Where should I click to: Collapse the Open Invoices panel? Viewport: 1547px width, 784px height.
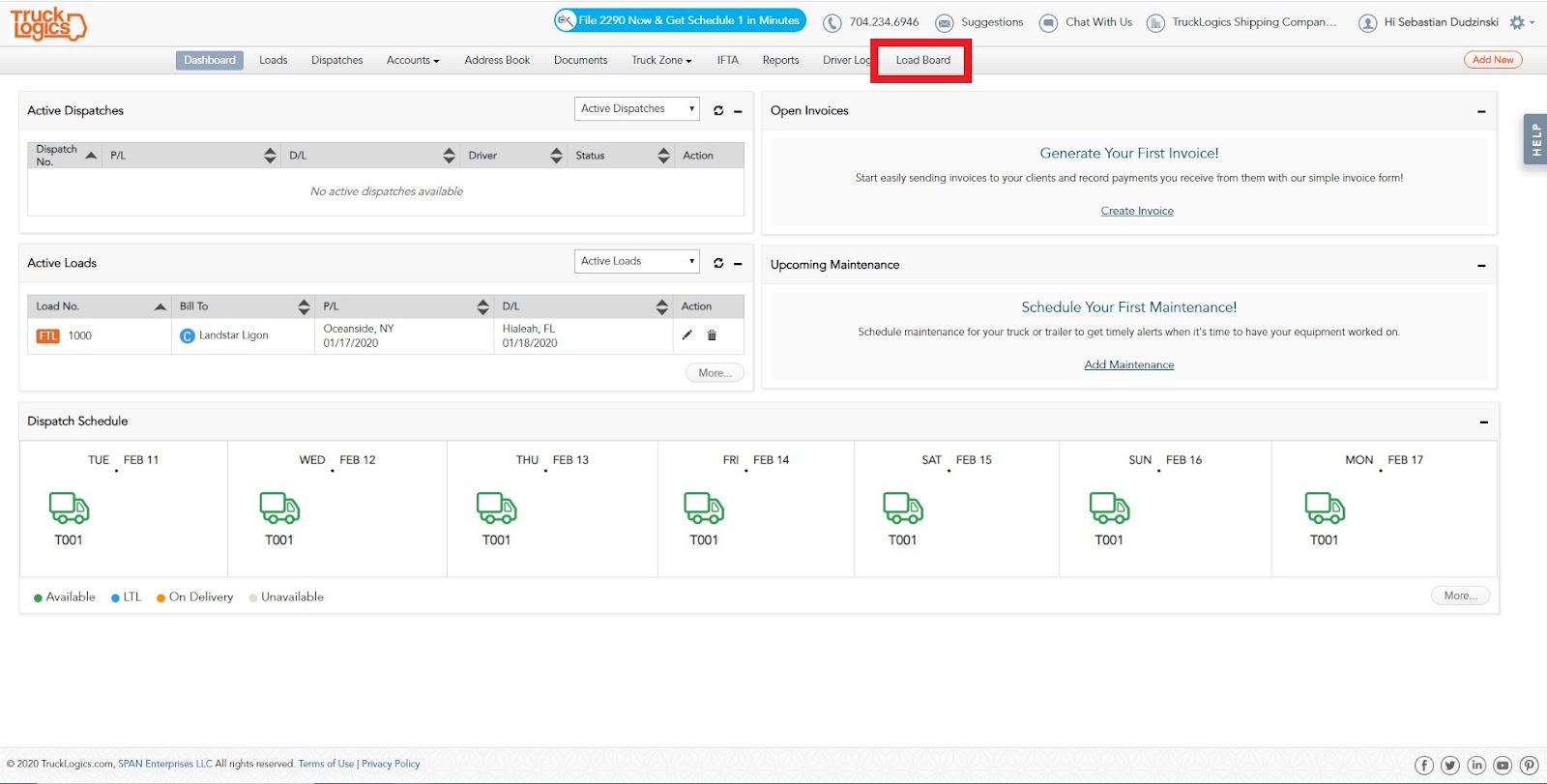pos(1481,111)
